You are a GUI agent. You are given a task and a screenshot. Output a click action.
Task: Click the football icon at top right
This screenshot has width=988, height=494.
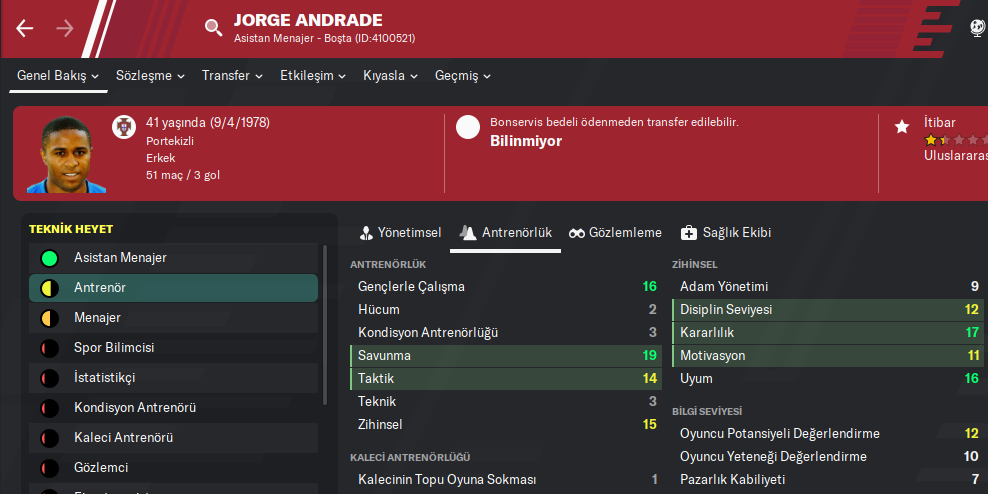pyautogui.click(x=977, y=28)
